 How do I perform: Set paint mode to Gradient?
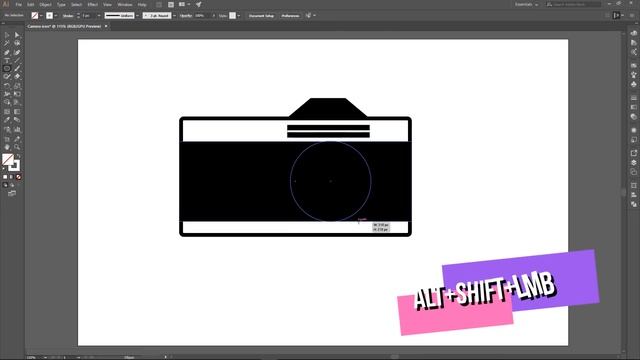click(11, 177)
